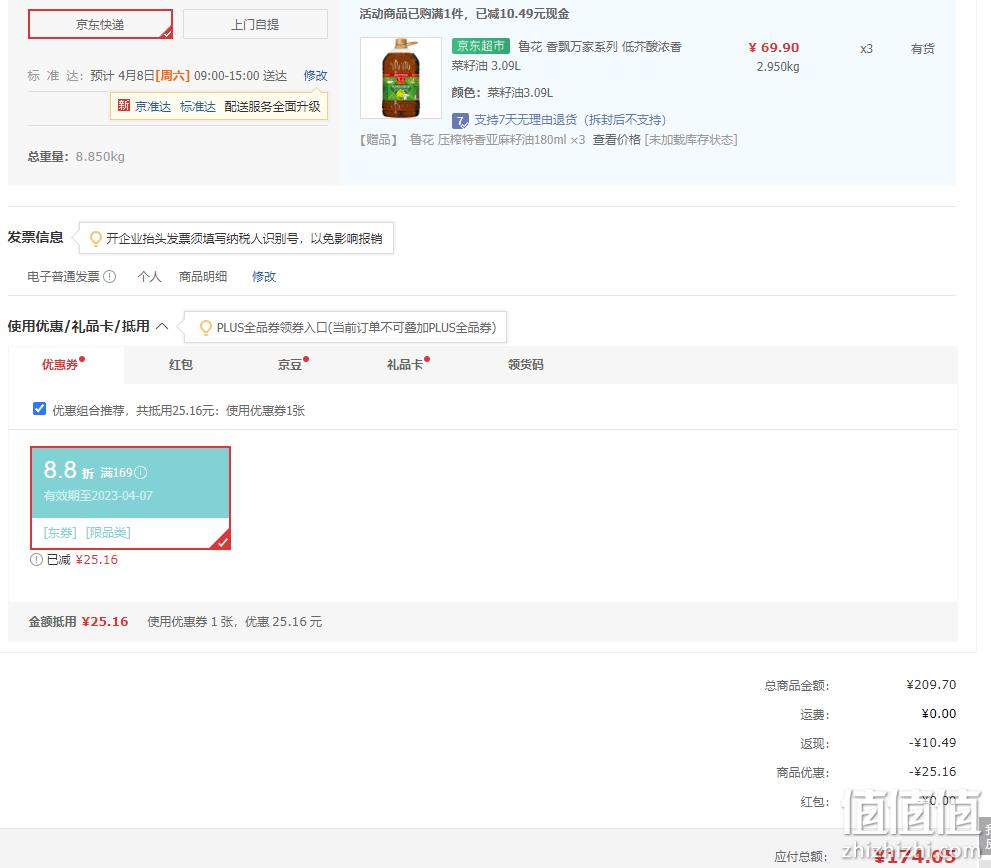Switch to the 领货码 tab

point(525,364)
